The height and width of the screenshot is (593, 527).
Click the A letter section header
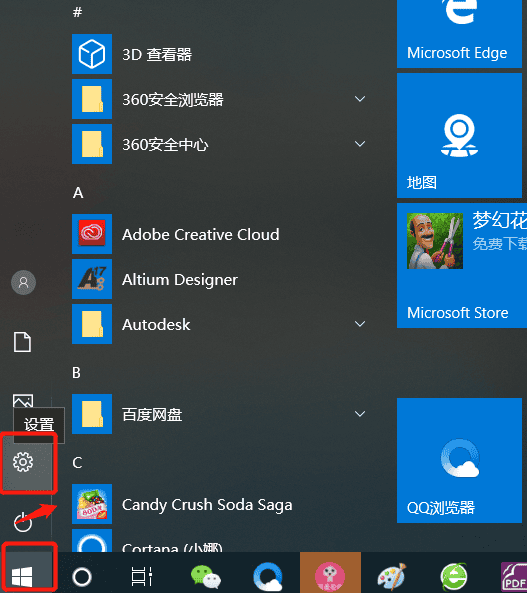(x=78, y=193)
